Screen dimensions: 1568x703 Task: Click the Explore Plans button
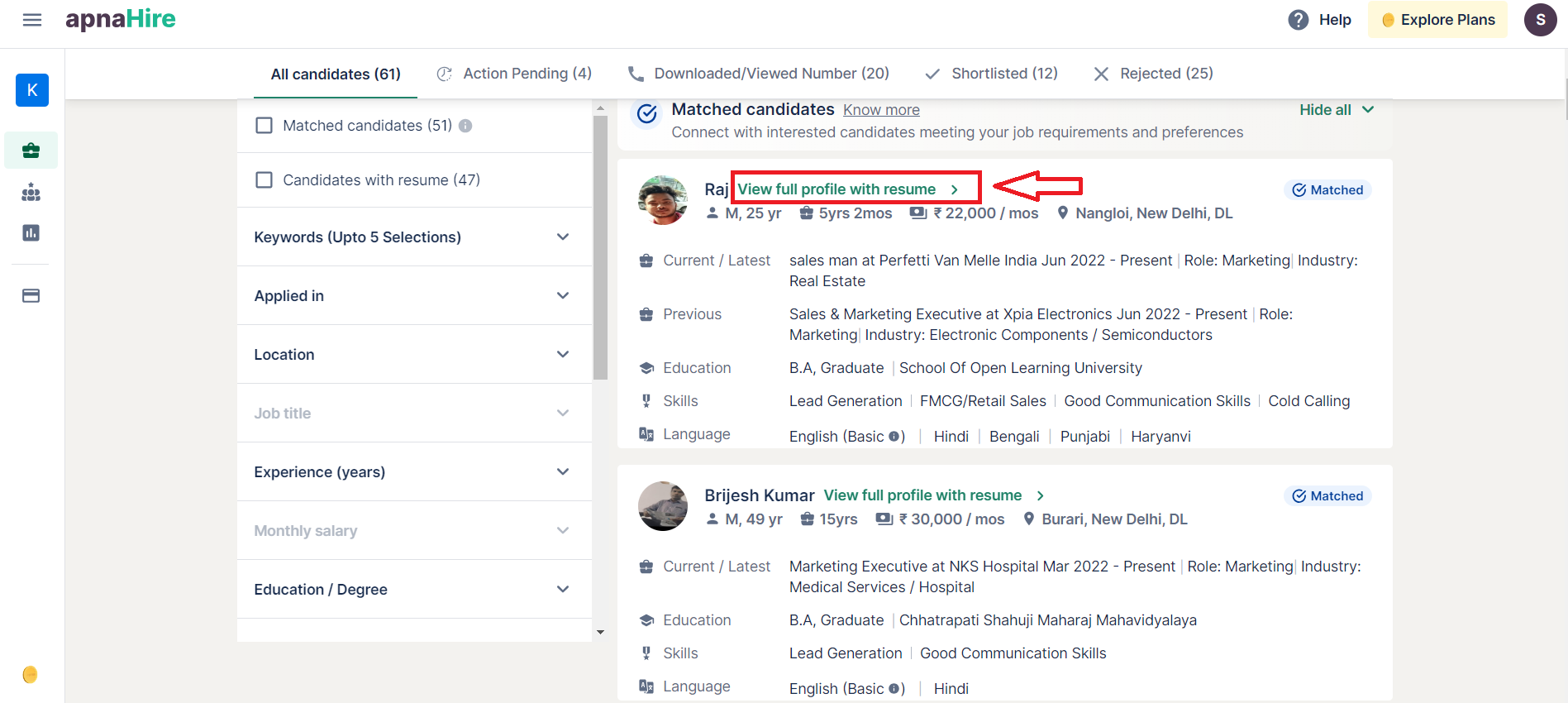[1437, 20]
